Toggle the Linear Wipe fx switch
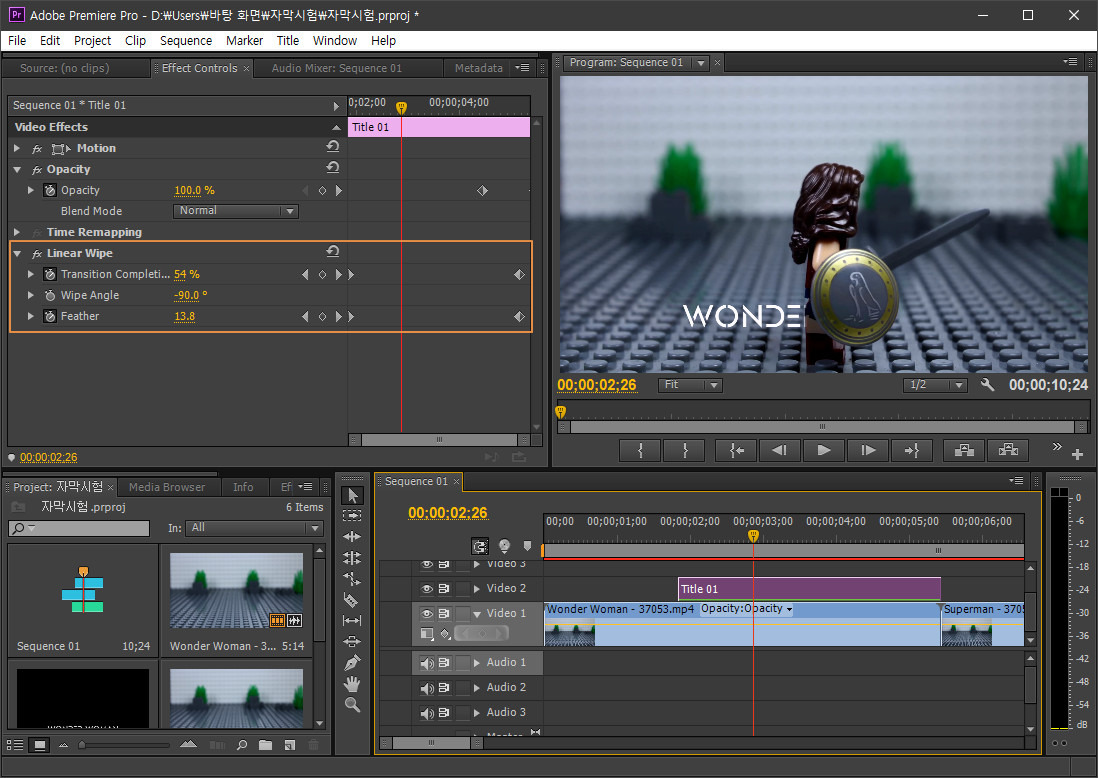 pyautogui.click(x=37, y=253)
